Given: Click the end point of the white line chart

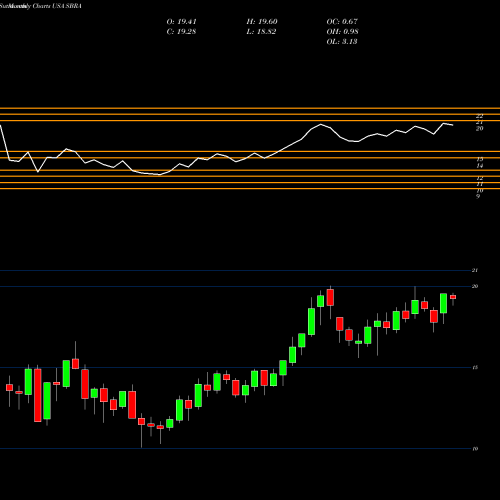Looking at the screenshot, I should point(452,125).
